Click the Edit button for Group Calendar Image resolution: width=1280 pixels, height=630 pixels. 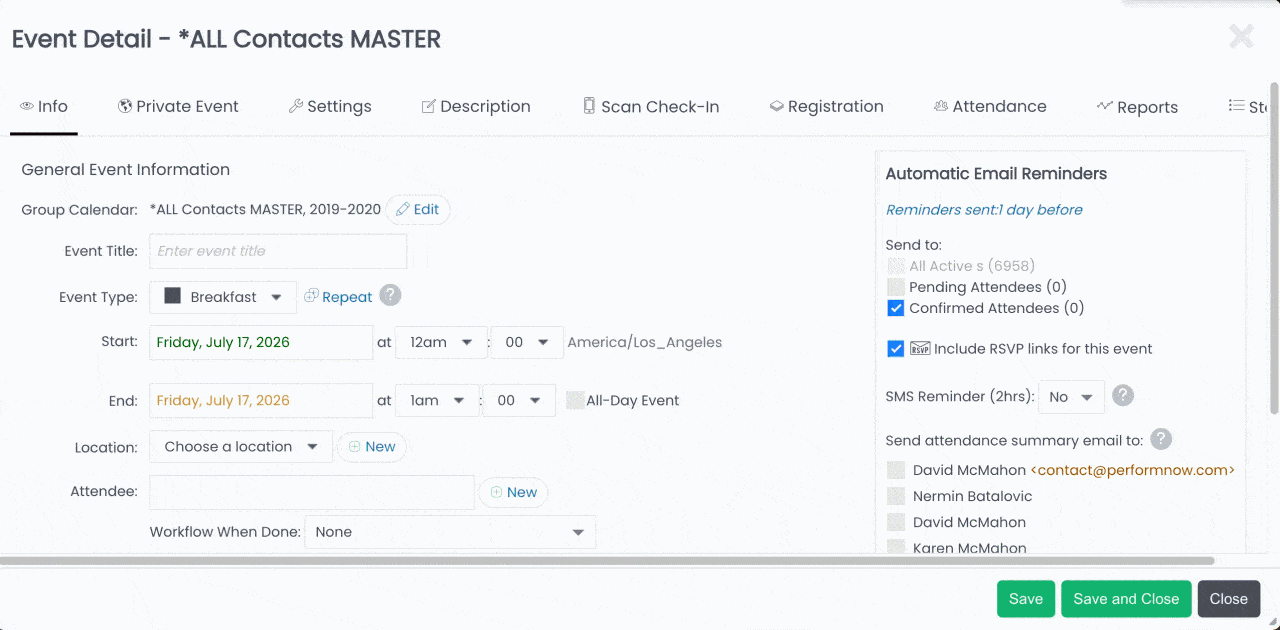click(x=418, y=210)
